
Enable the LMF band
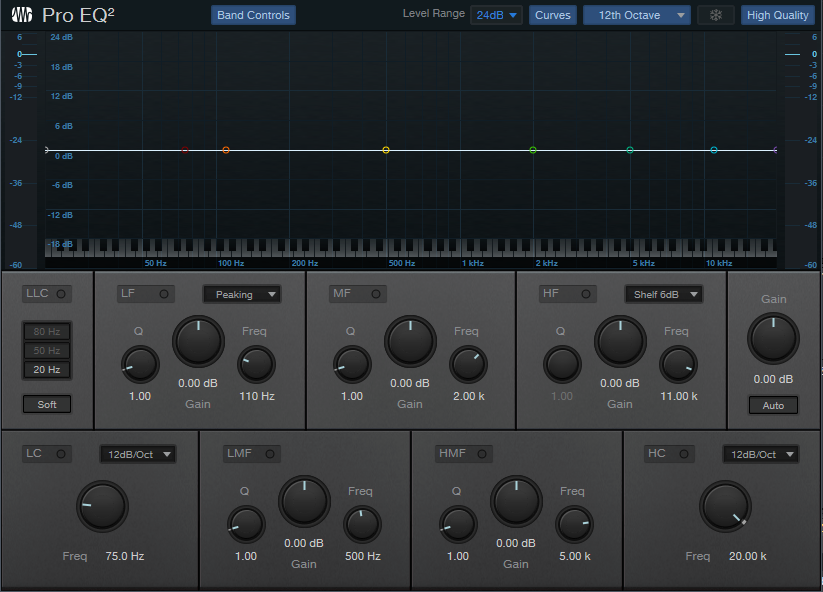pyautogui.click(x=251, y=454)
